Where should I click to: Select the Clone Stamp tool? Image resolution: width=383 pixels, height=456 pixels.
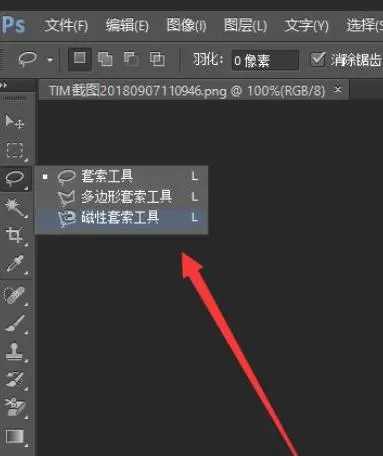click(15, 351)
